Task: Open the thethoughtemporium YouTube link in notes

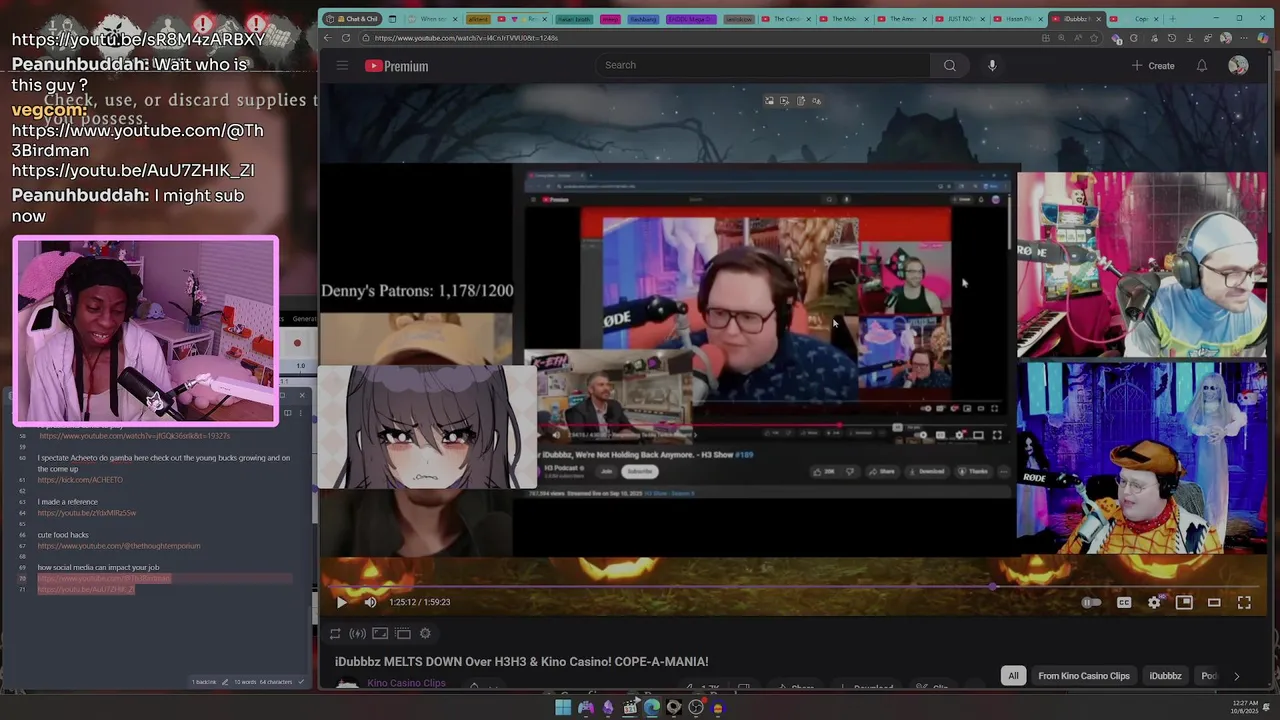Action: click(x=119, y=546)
